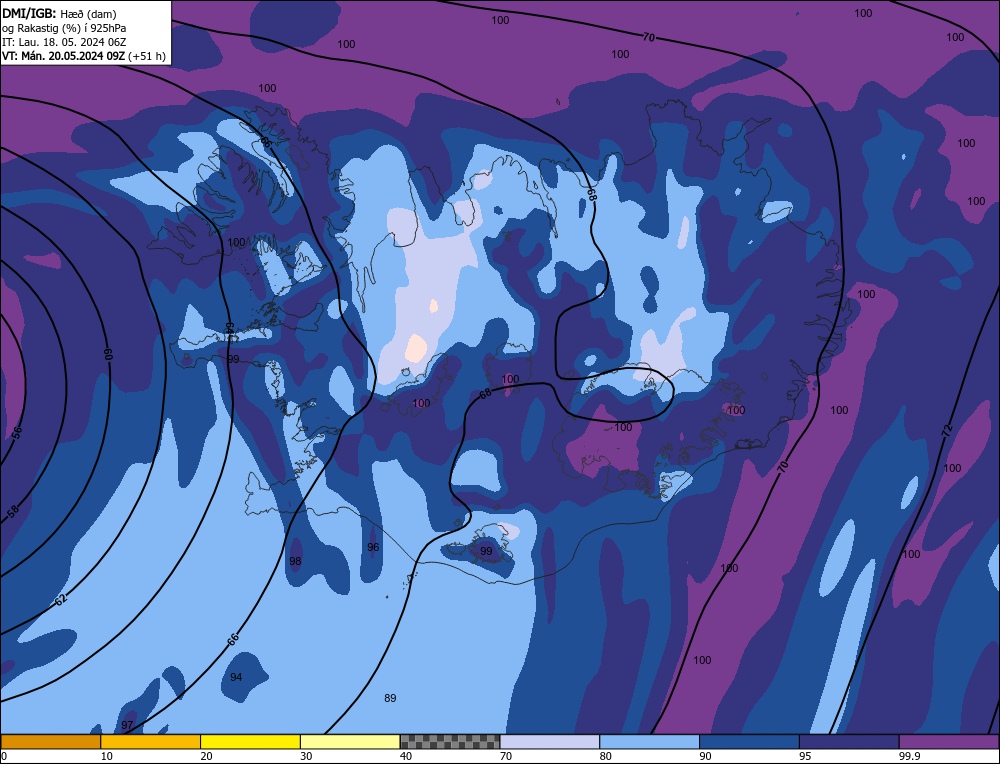This screenshot has height=764, width=1000.
Task: Click the humidity value '96' on the map
Action: [x=373, y=547]
